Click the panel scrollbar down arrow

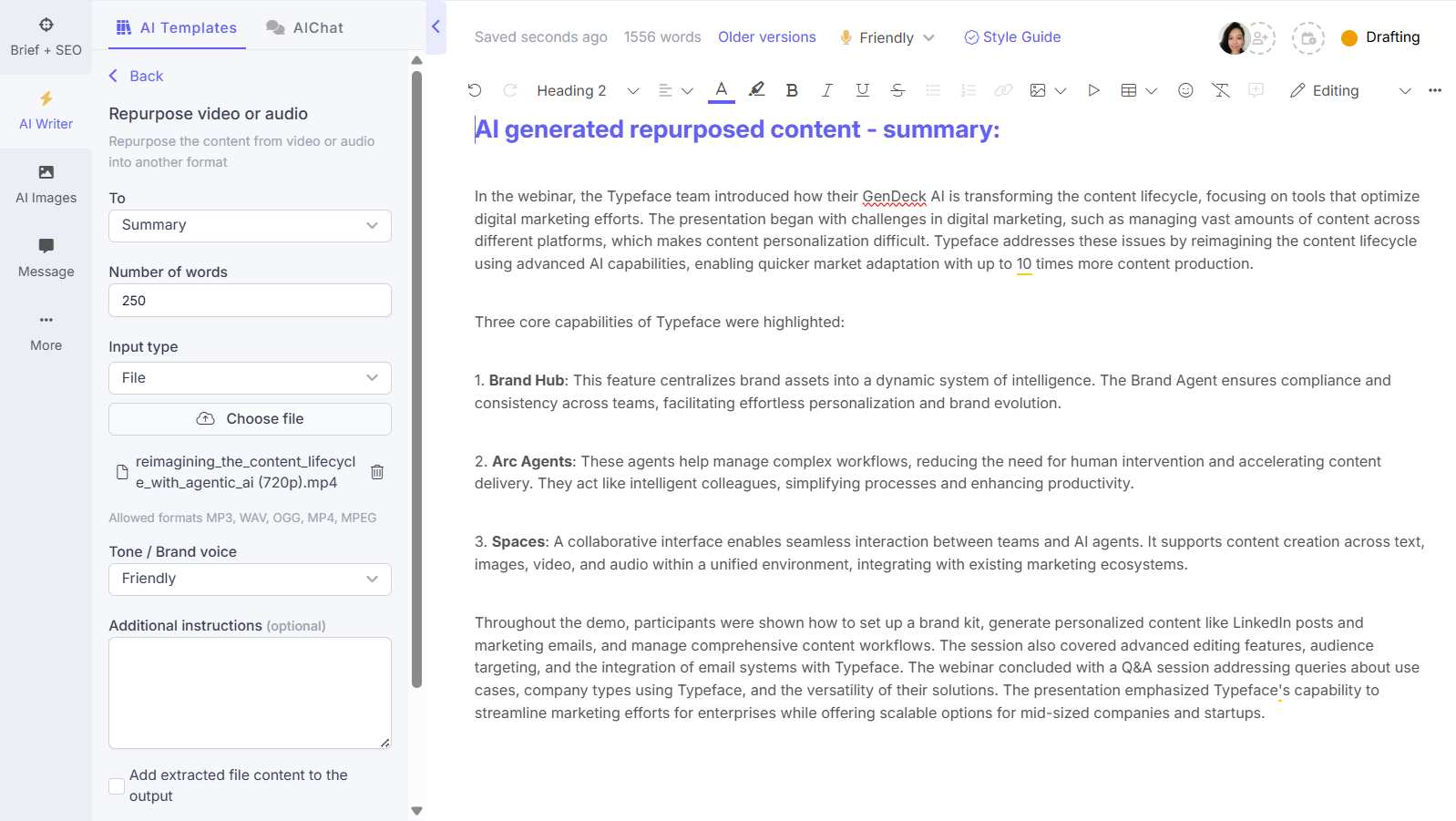416,810
